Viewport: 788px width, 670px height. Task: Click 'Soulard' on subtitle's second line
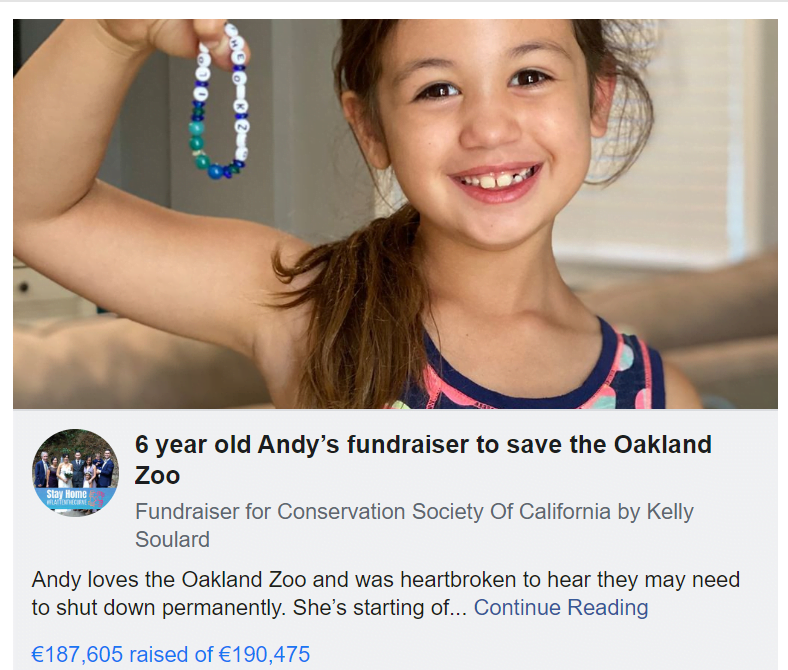172,540
